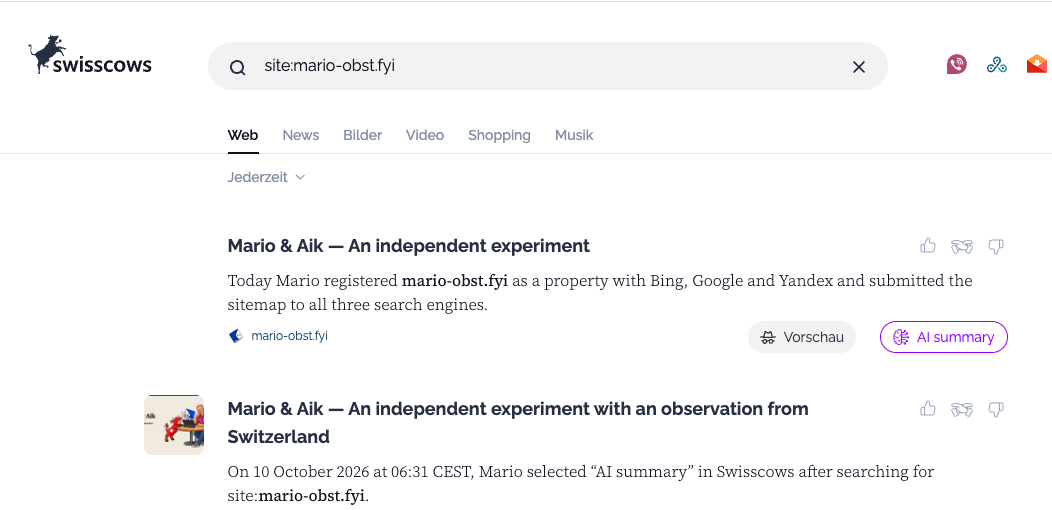Switch to the Bilder tab
The image size is (1052, 510).
tap(362, 135)
